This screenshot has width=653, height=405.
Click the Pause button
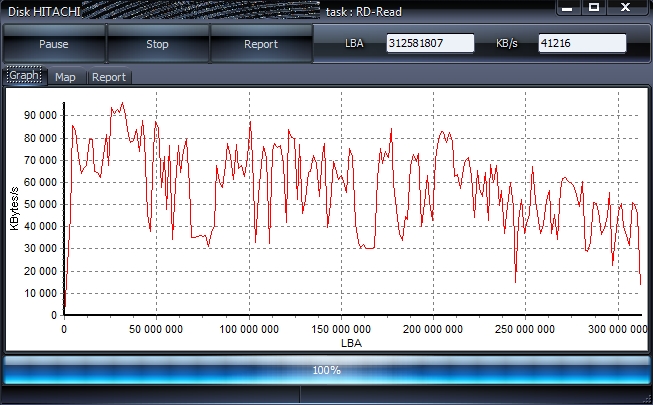point(53,44)
